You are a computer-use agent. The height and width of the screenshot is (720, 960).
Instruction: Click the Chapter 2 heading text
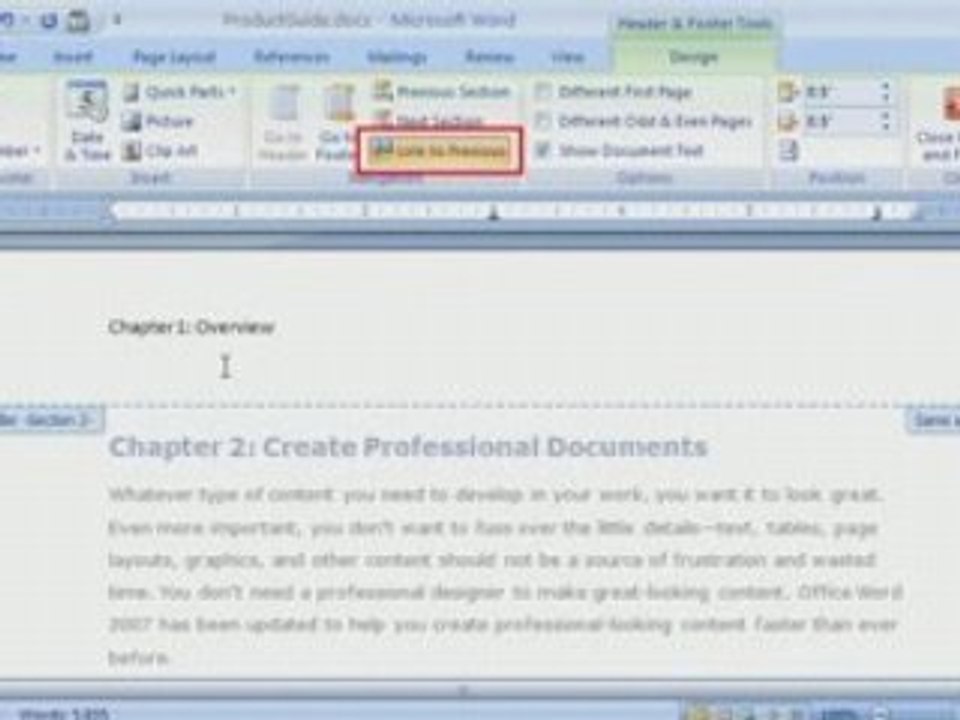[x=408, y=447]
